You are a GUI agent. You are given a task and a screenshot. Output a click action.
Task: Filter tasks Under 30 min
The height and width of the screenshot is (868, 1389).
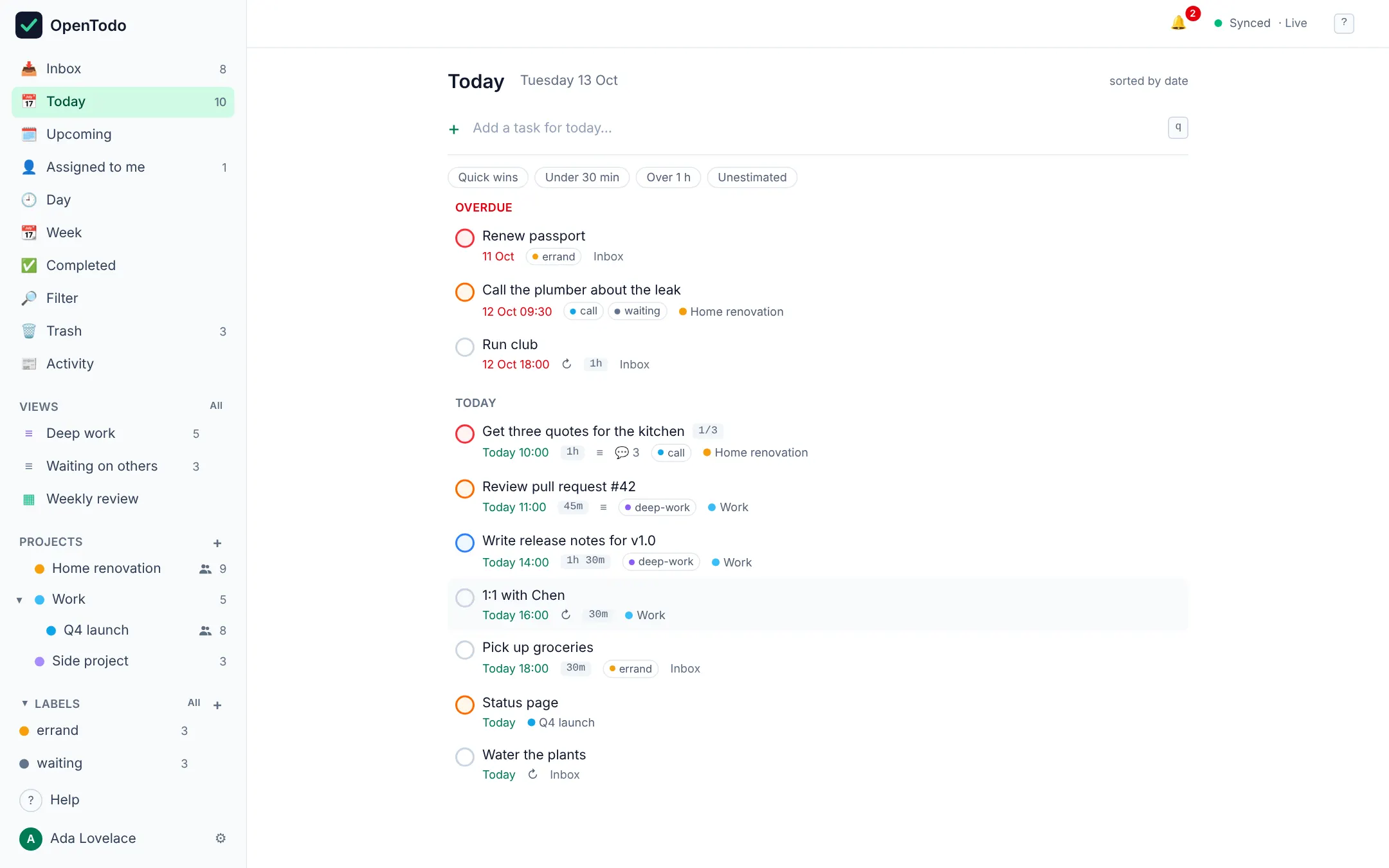582,177
